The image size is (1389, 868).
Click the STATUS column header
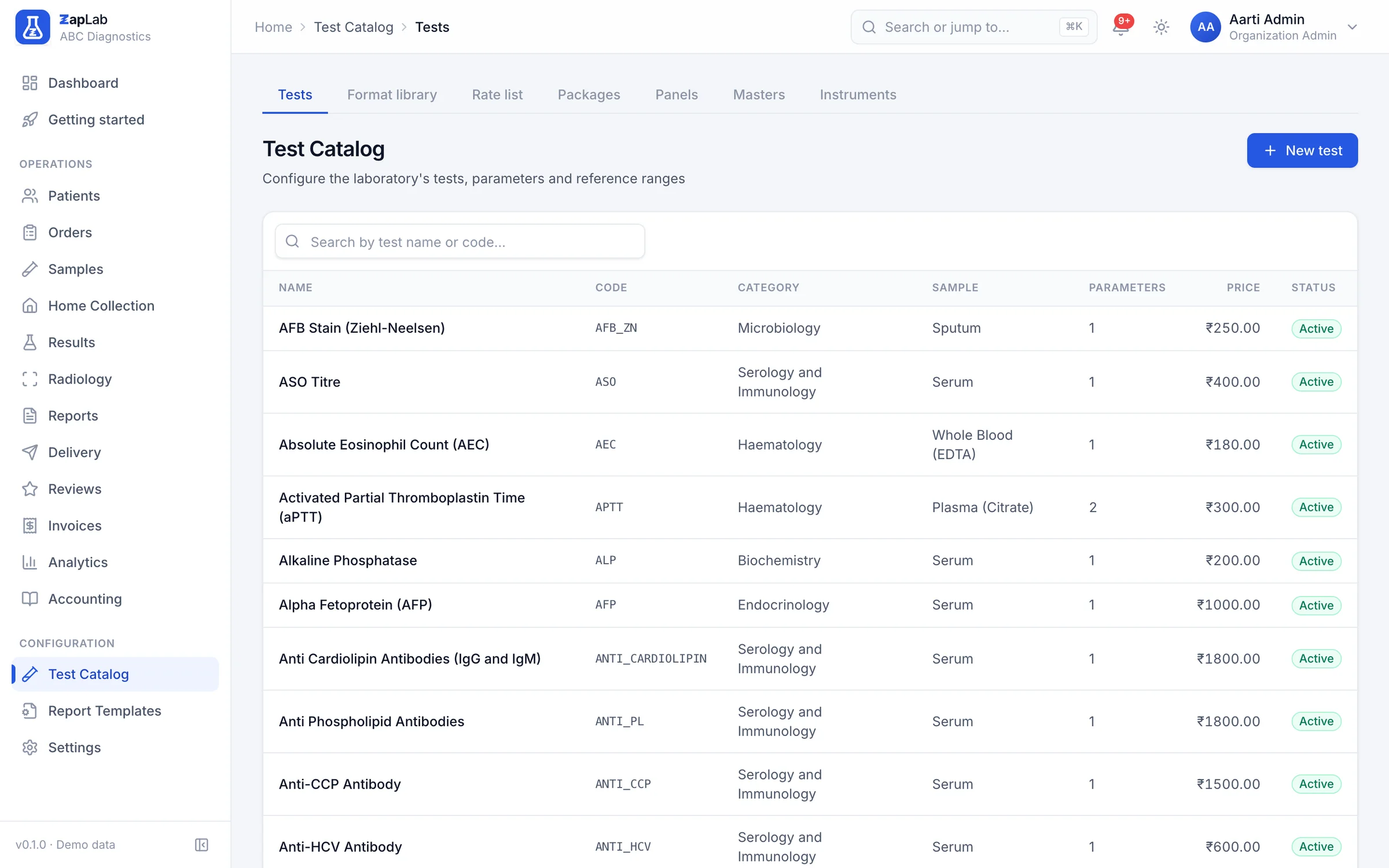point(1313,288)
